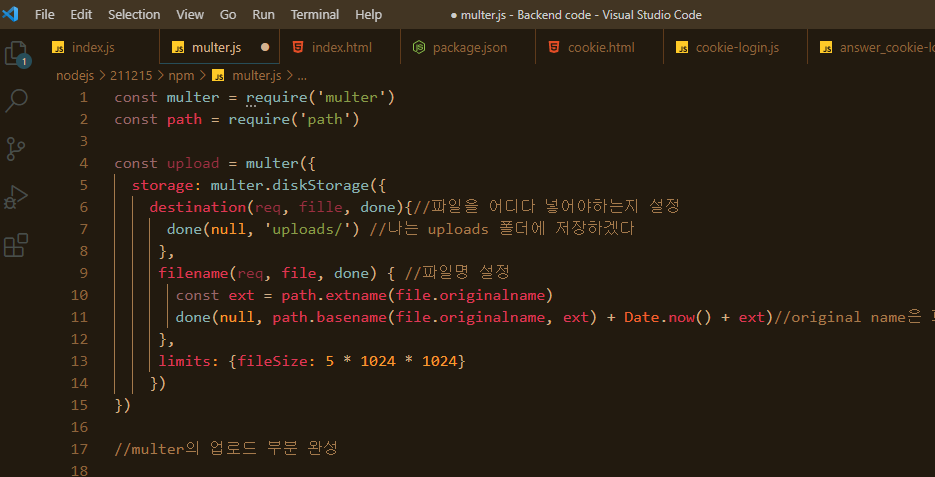Image resolution: width=935 pixels, height=477 pixels.
Task: Open the Run and Debug view
Action: 16,196
